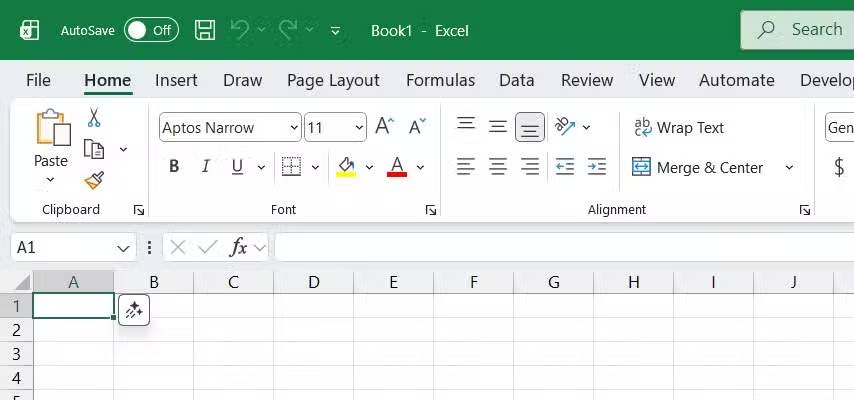
Task: Apply Center horizontal alignment
Action: point(498,167)
